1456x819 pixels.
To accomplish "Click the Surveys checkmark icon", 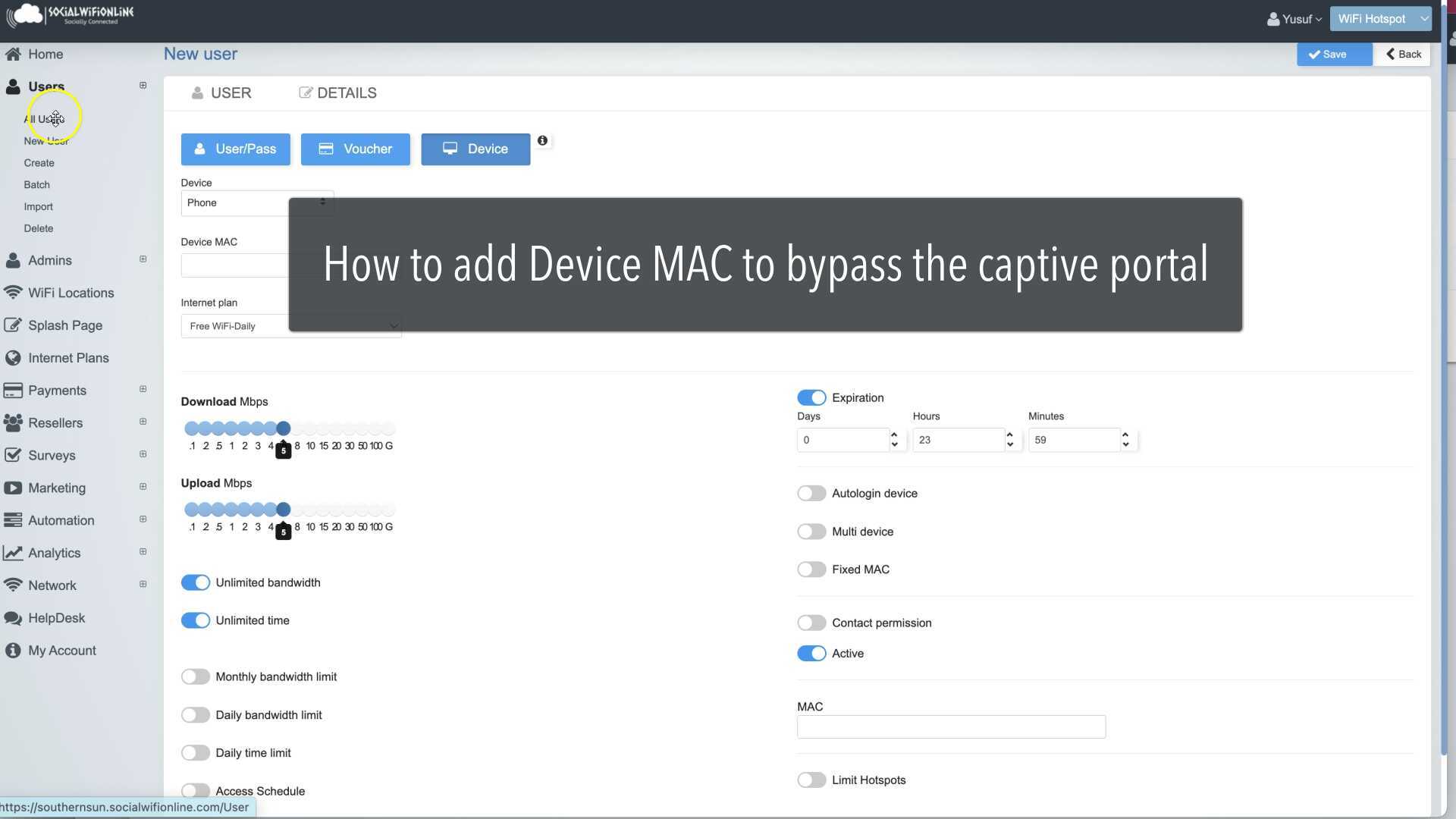I will point(13,455).
